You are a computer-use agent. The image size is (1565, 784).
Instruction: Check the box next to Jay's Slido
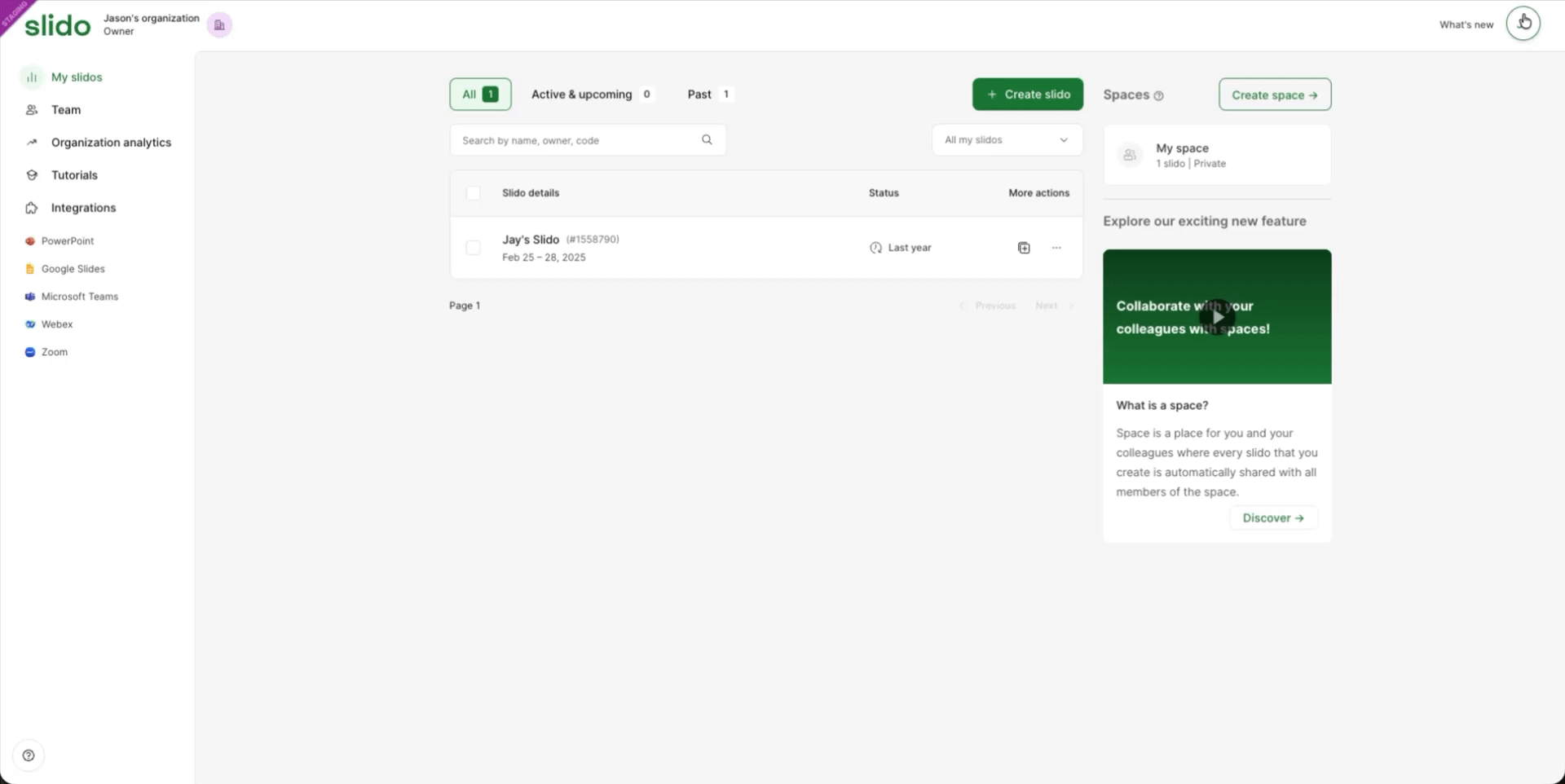(x=473, y=248)
